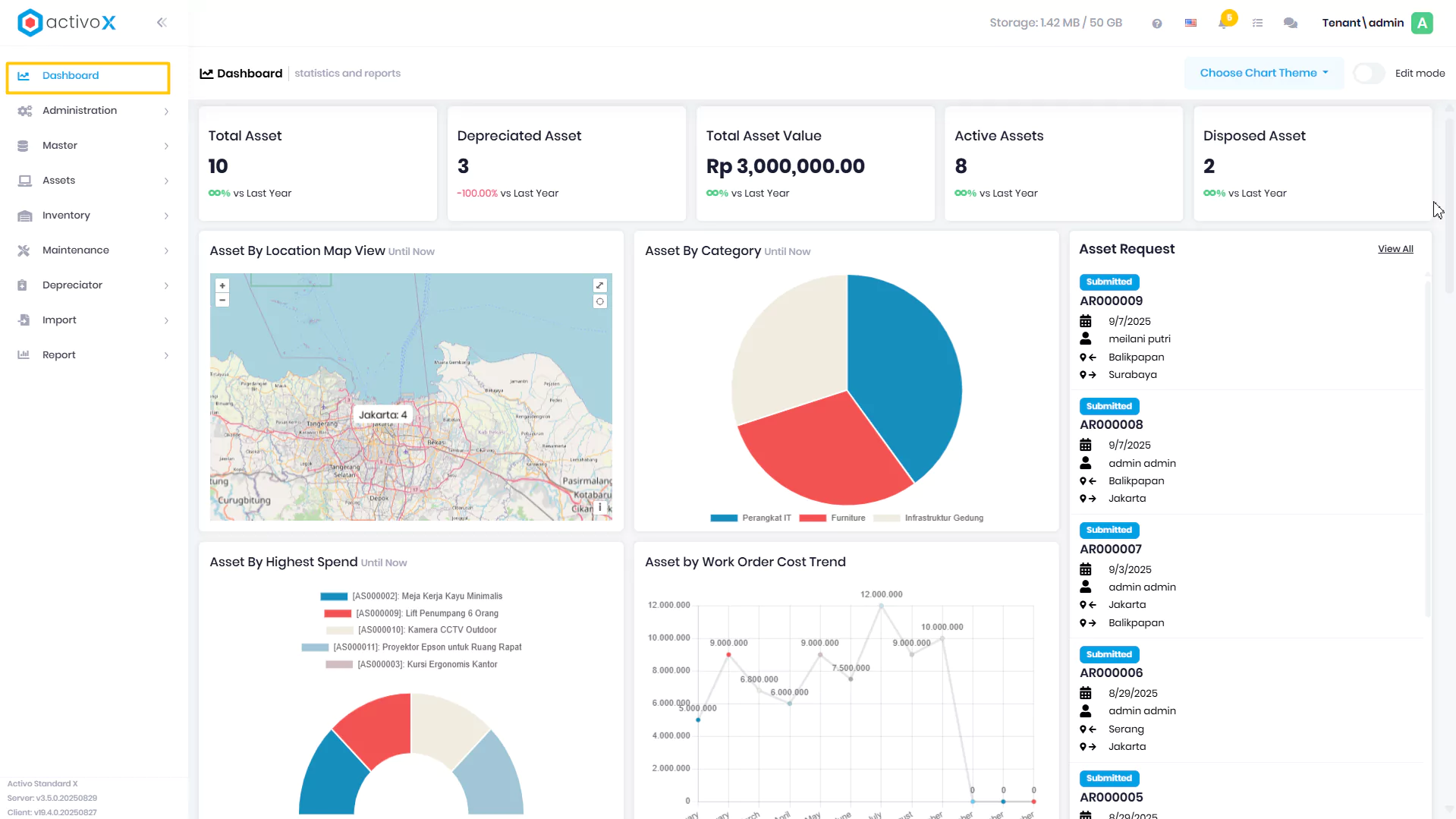Expand the Maintenance menu chevron
The image size is (1456, 819).
(166, 251)
